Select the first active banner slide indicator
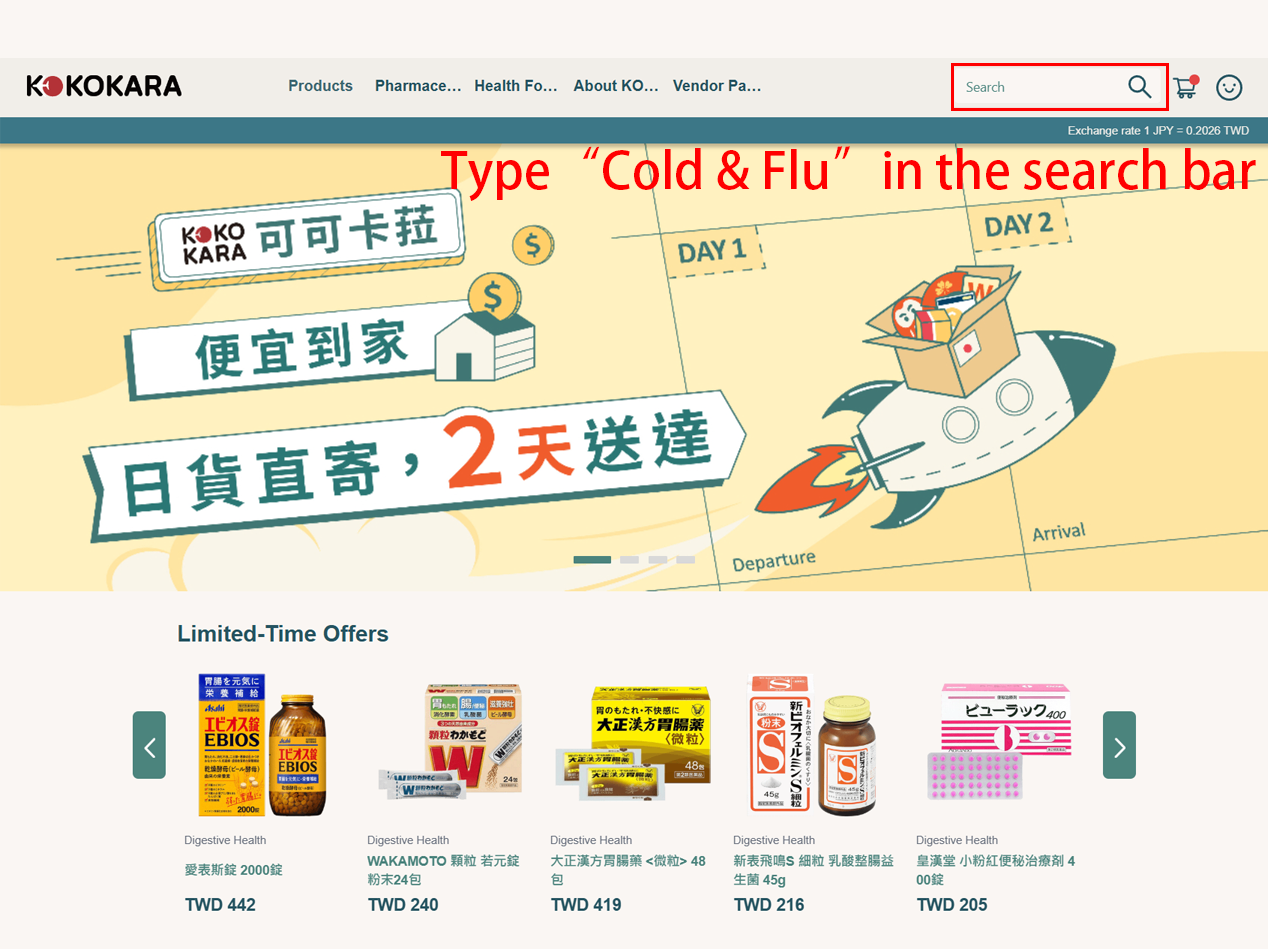The width and height of the screenshot is (1268, 949). tap(592, 560)
